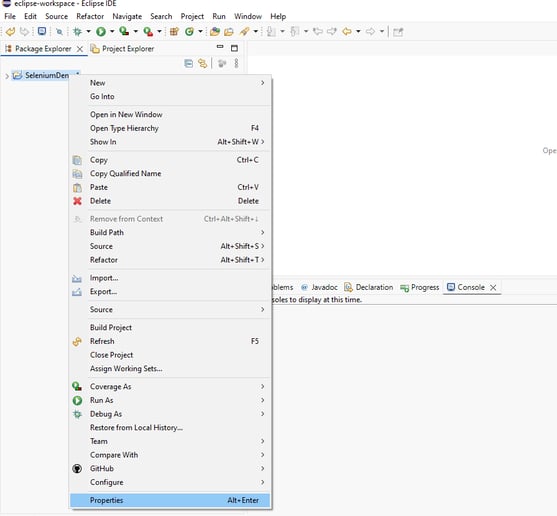The width and height of the screenshot is (557, 516).
Task: Choose Refresh in the context menu
Action: [170, 341]
